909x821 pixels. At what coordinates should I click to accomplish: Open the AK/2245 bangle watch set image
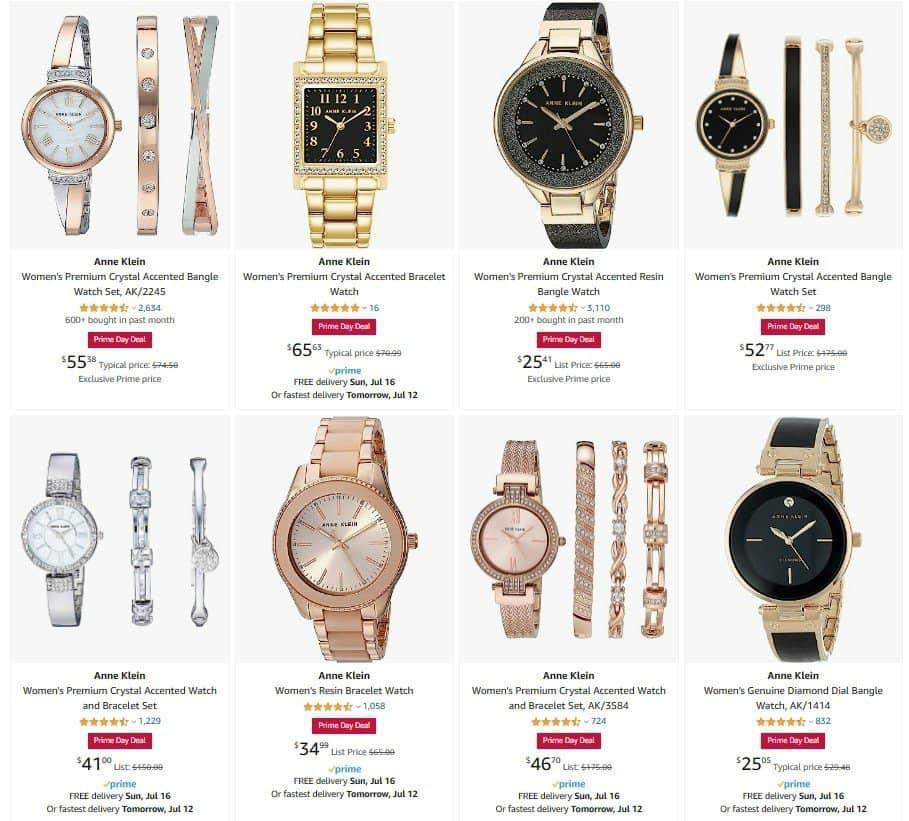point(120,125)
